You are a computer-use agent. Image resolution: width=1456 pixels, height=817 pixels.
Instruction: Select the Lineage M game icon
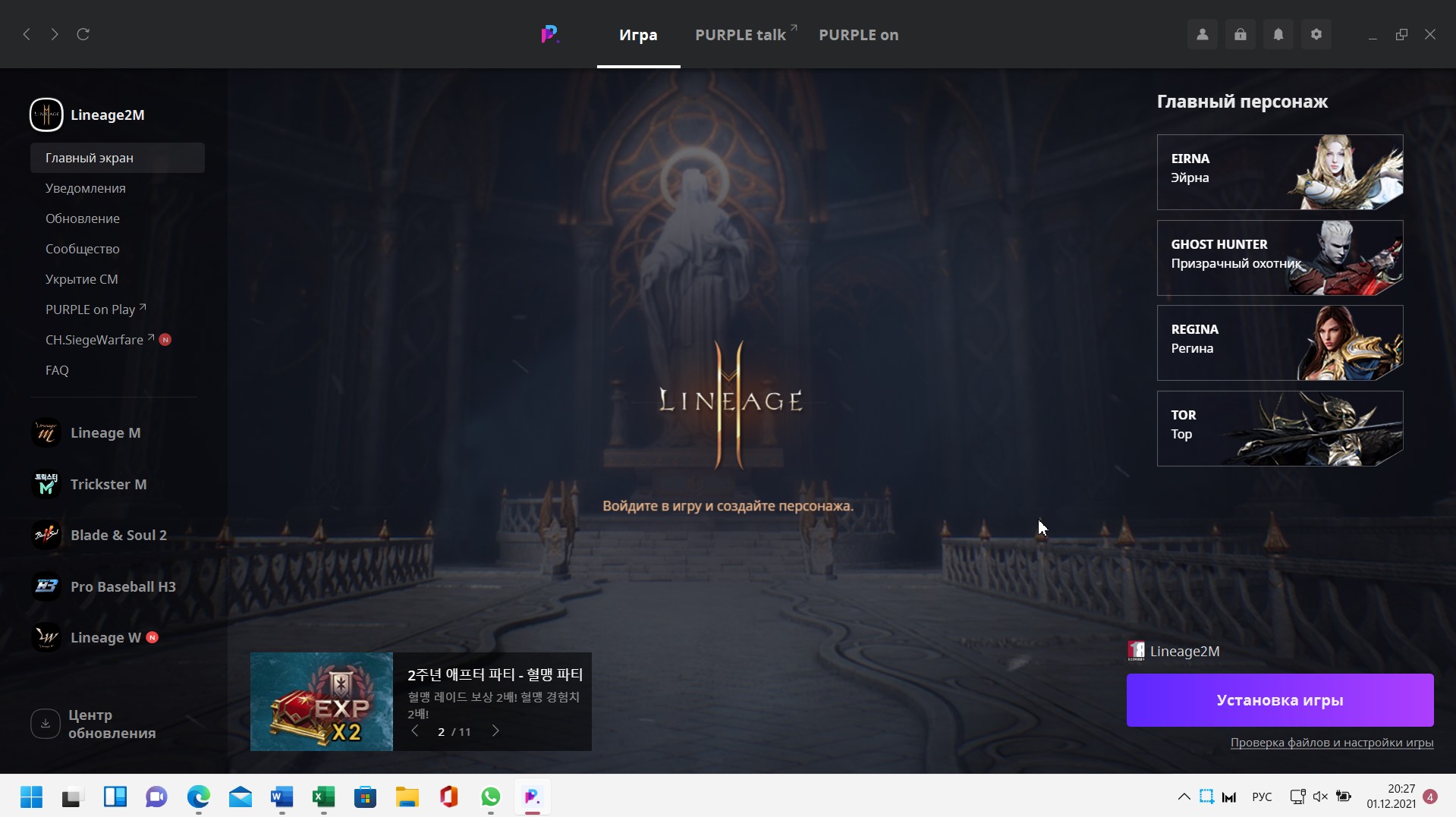[46, 432]
